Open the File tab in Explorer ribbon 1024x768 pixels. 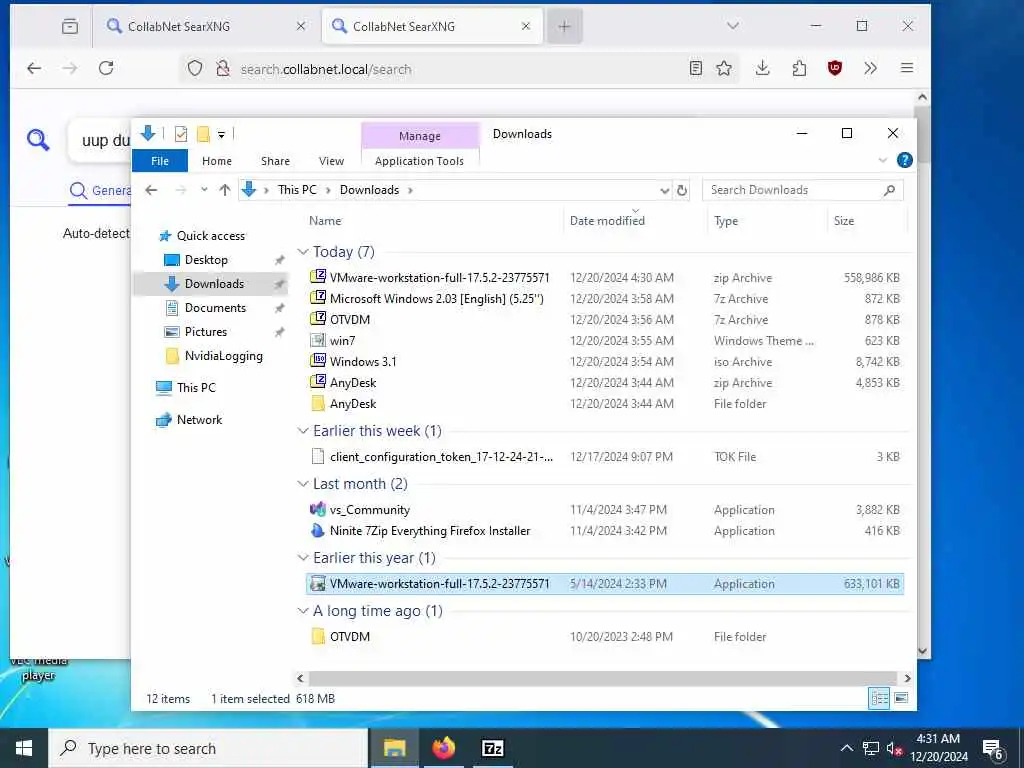point(160,161)
